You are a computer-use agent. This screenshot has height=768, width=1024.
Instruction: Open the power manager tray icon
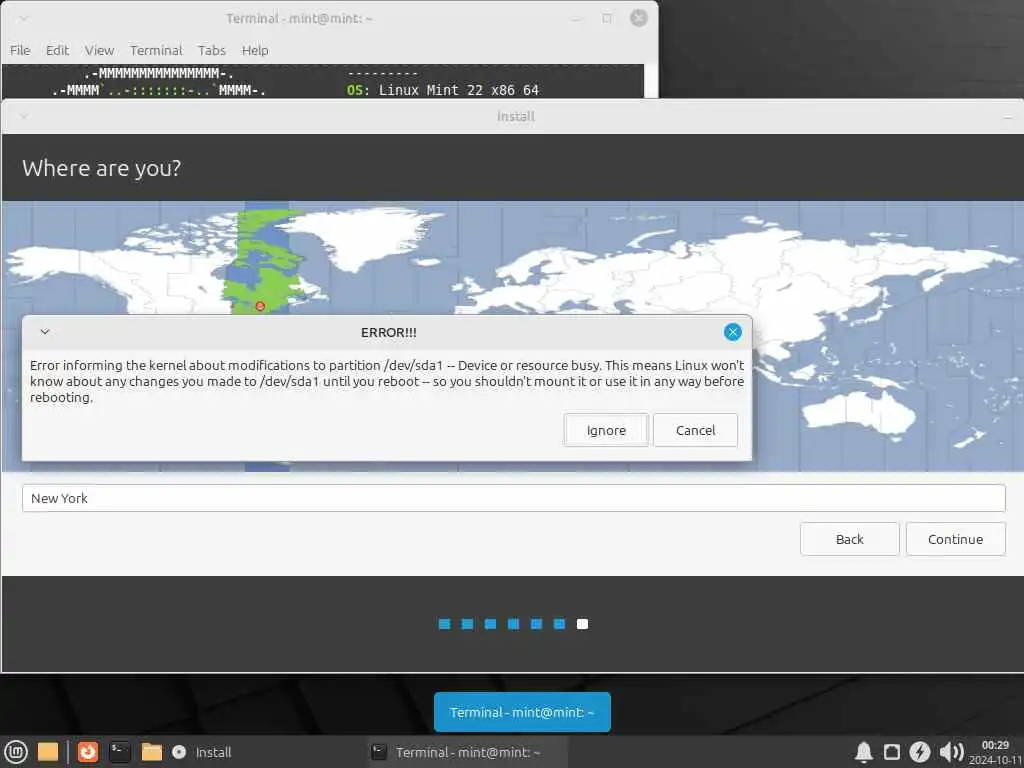(920, 752)
